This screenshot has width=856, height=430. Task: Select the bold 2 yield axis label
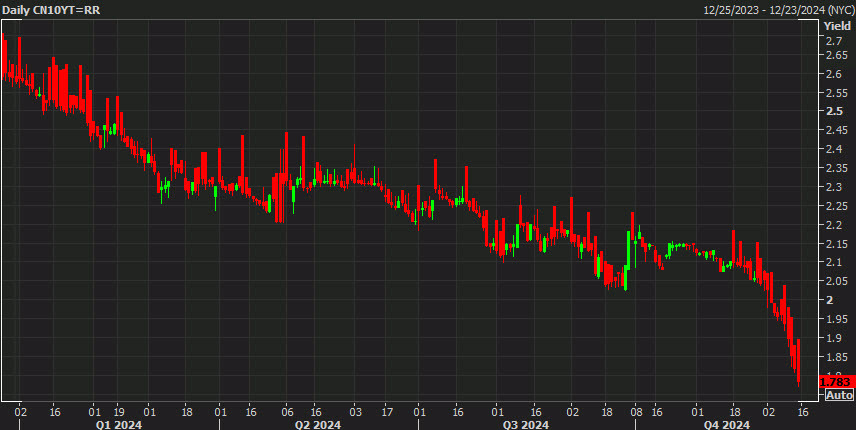pyautogui.click(x=830, y=300)
